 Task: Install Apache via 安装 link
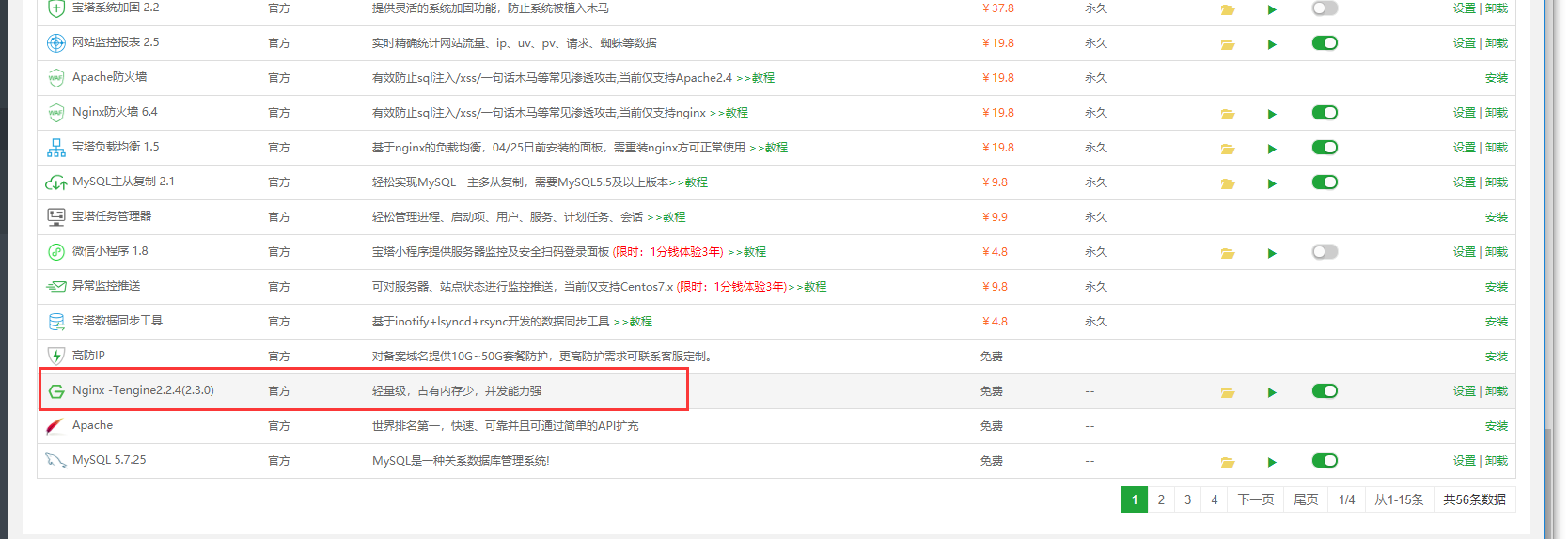[1497, 426]
